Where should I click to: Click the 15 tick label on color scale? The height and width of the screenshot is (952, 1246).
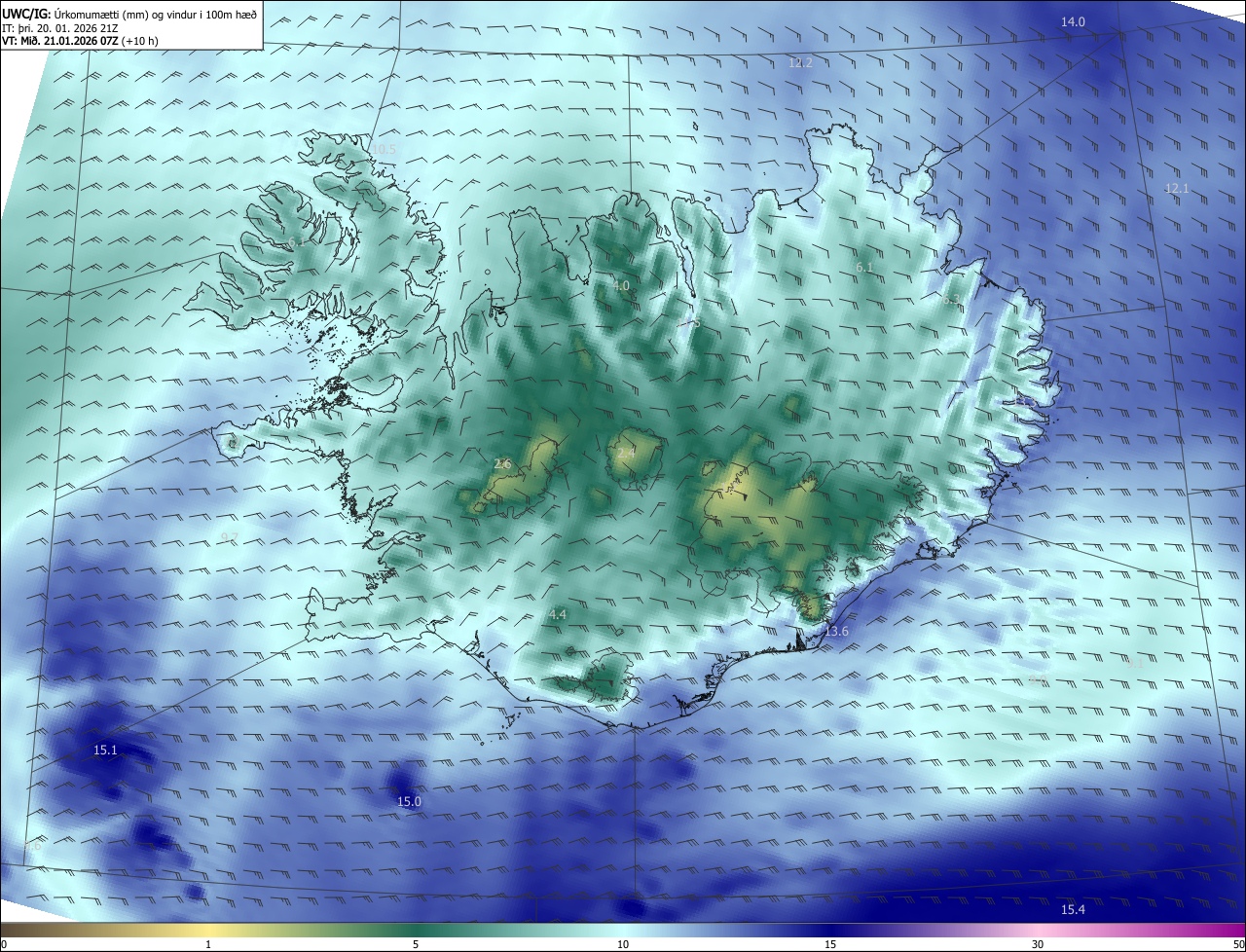pos(830,944)
